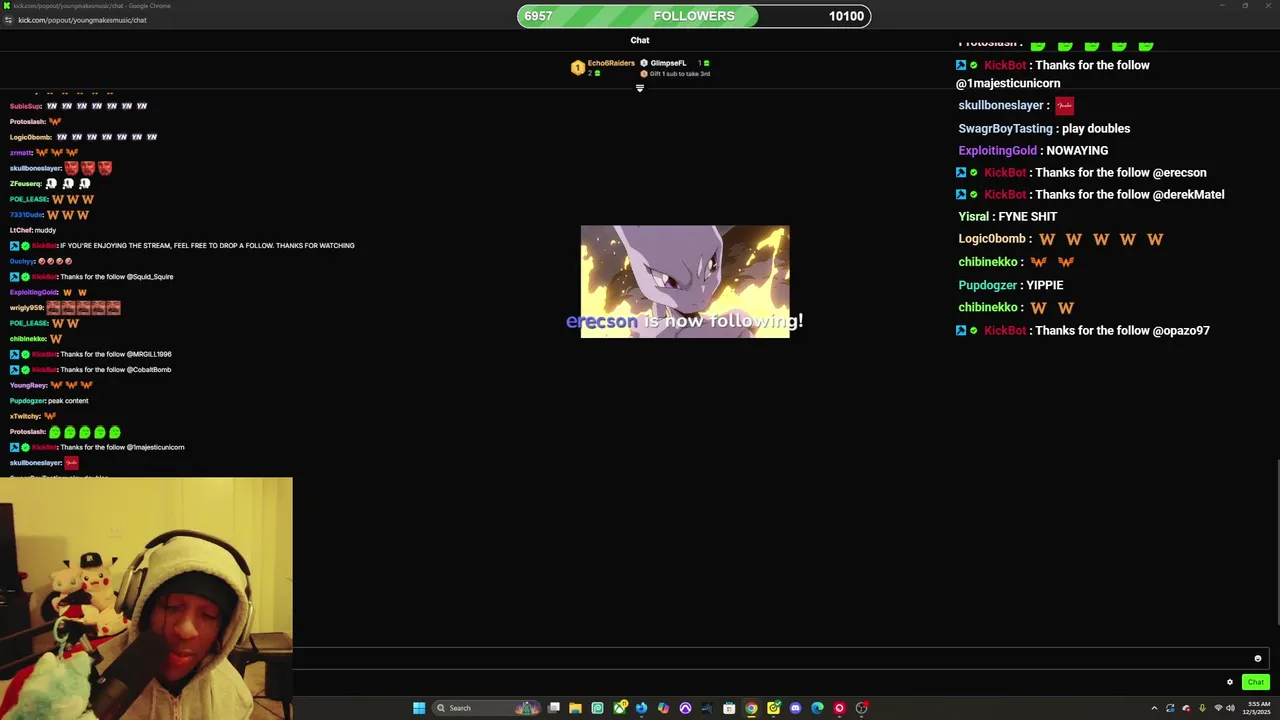Click the @derekMatel mention in KickBot message
This screenshot has height=720, width=1280.
pyautogui.click(x=1188, y=194)
